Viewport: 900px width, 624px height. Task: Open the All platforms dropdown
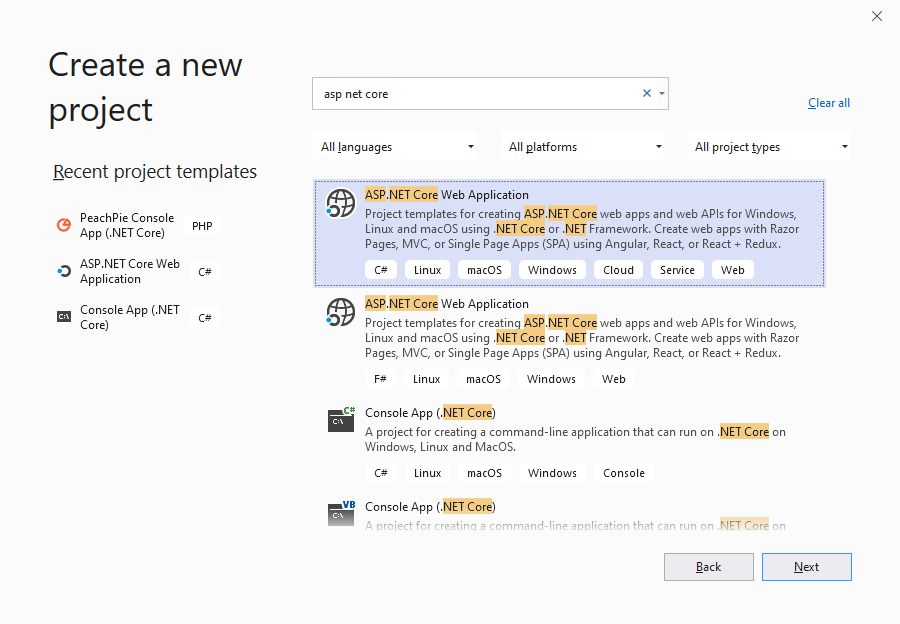pos(583,147)
